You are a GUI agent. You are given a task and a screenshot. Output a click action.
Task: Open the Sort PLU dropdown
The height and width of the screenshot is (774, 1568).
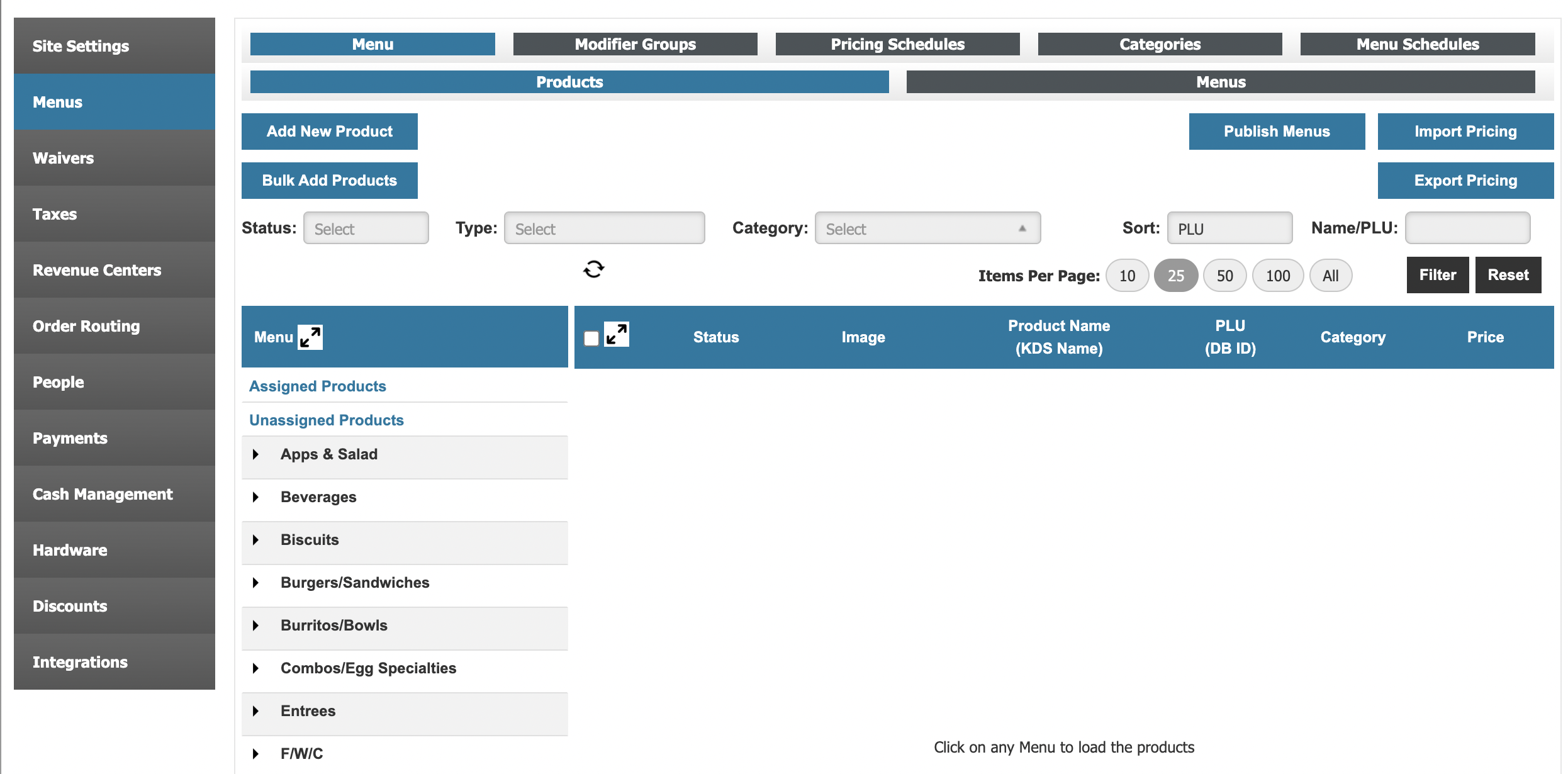(1229, 228)
